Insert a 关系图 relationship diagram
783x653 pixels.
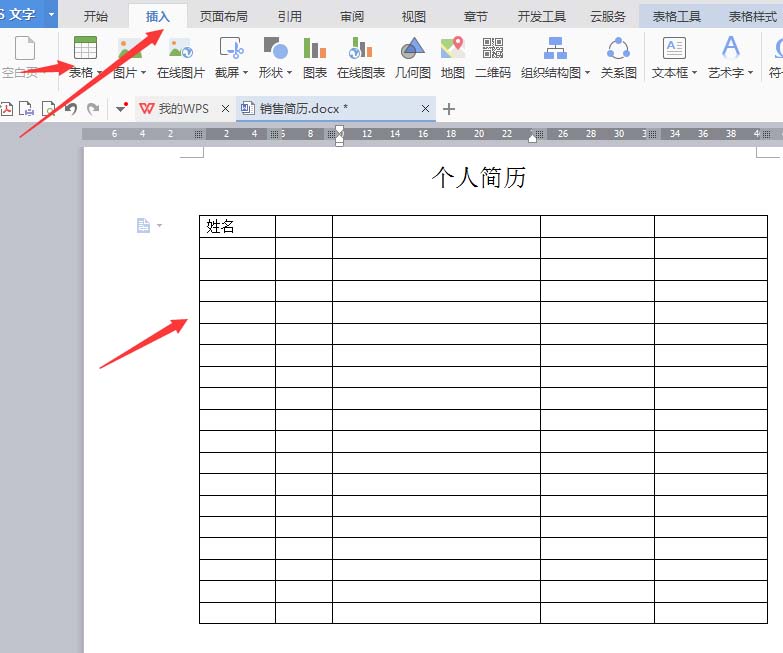pyautogui.click(x=618, y=48)
